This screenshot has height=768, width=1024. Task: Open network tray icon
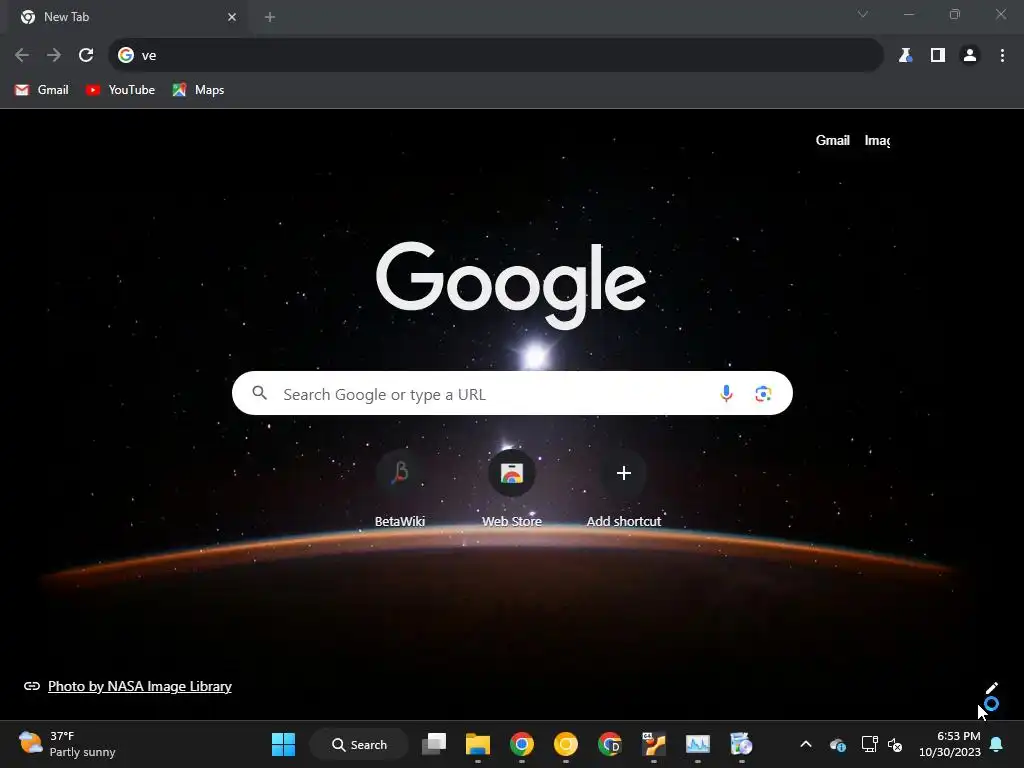pyautogui.click(x=869, y=744)
